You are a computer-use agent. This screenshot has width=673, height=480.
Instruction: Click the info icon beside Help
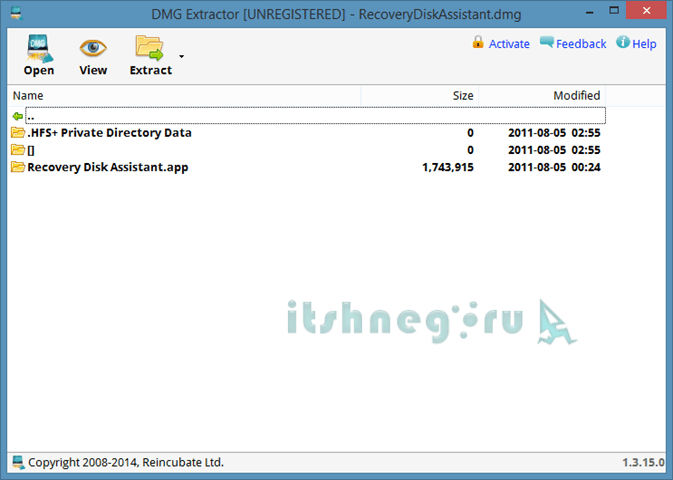[x=623, y=42]
